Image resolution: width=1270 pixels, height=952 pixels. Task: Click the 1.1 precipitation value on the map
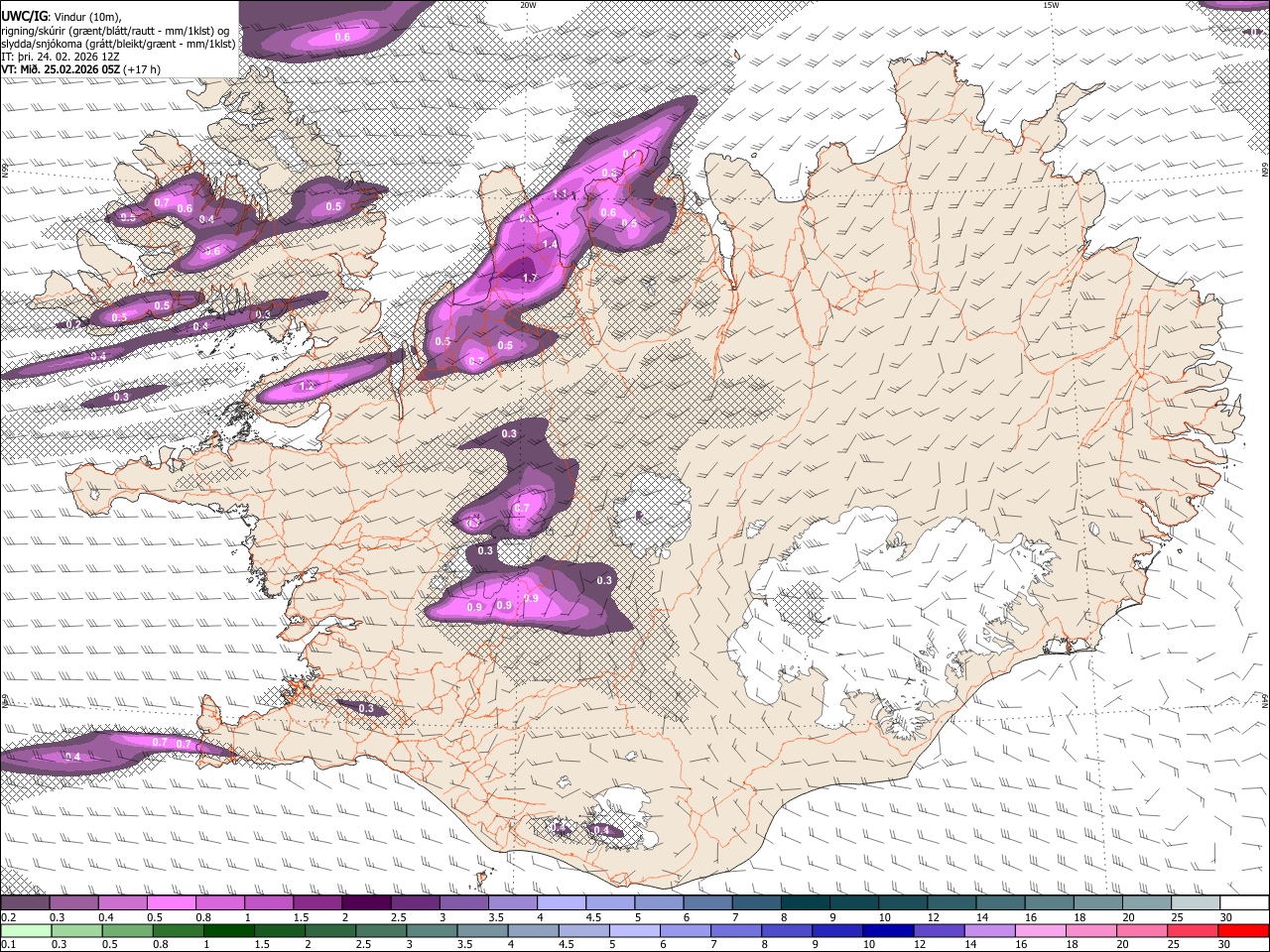point(560,194)
